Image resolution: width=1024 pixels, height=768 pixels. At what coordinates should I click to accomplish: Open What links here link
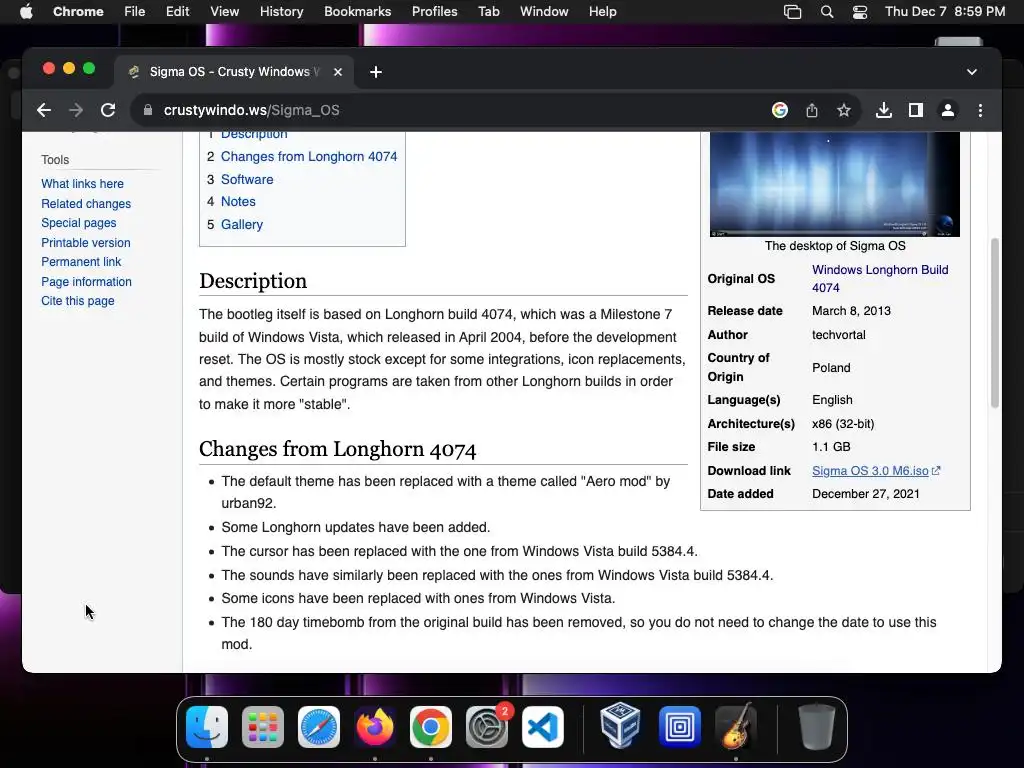coord(82,184)
